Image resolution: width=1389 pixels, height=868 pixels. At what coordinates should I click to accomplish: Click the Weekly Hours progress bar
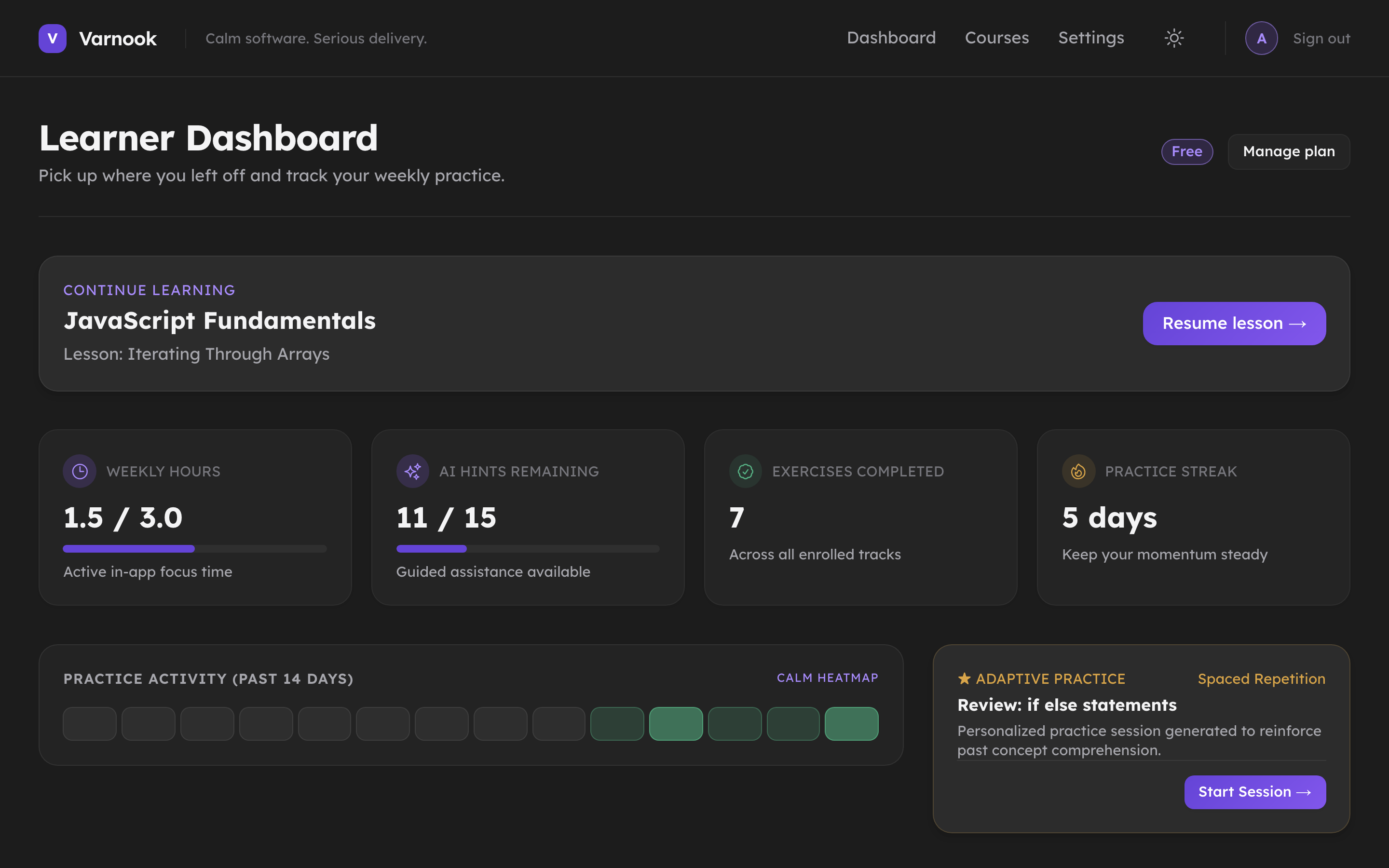194,549
